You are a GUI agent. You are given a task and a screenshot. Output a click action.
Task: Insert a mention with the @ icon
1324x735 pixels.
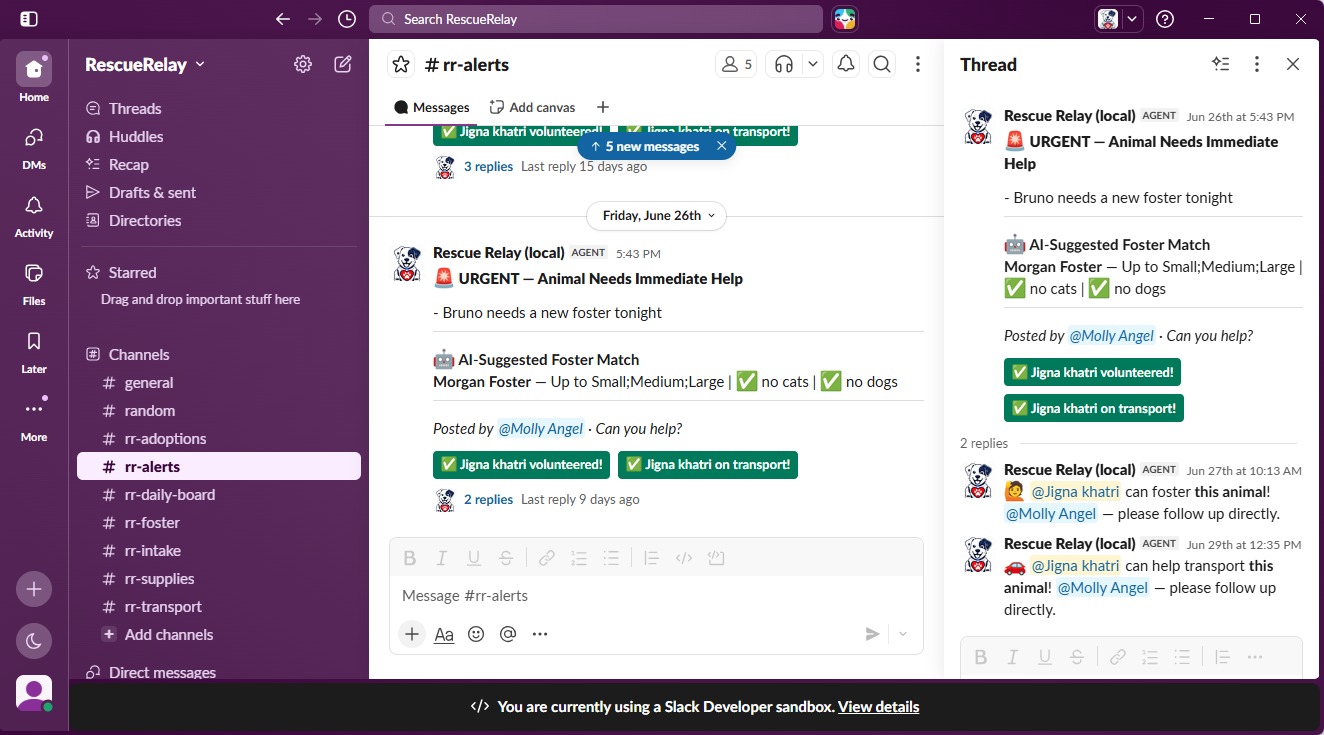pyautogui.click(x=508, y=634)
